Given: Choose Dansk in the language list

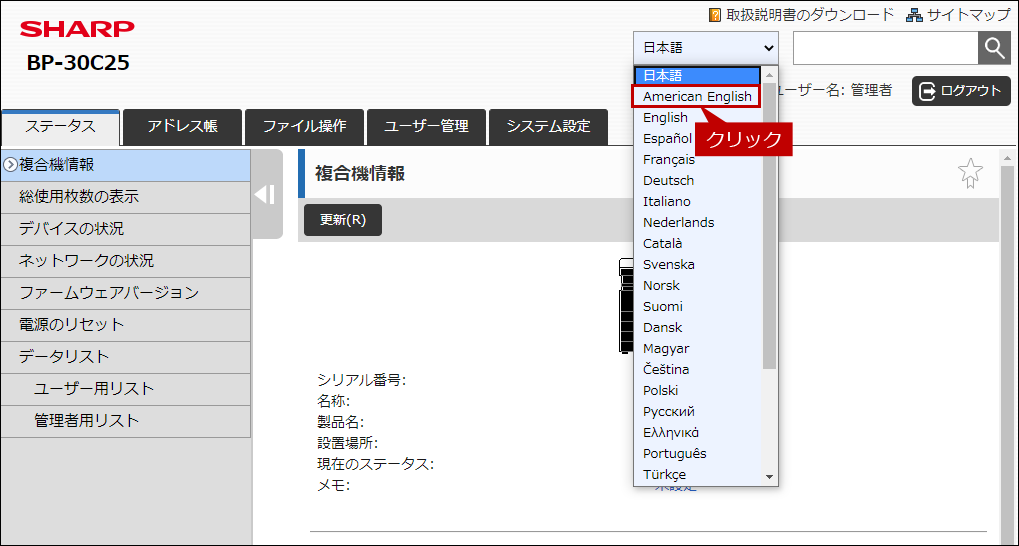Looking at the screenshot, I should click(697, 328).
